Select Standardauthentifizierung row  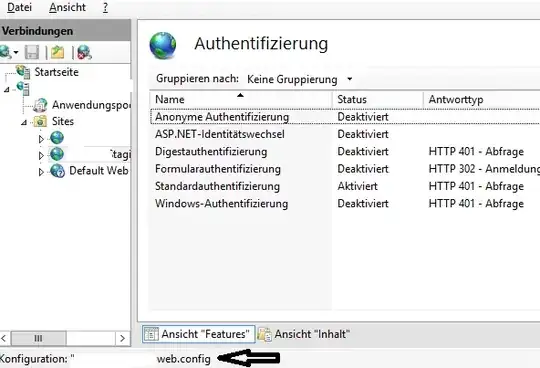pos(345,186)
